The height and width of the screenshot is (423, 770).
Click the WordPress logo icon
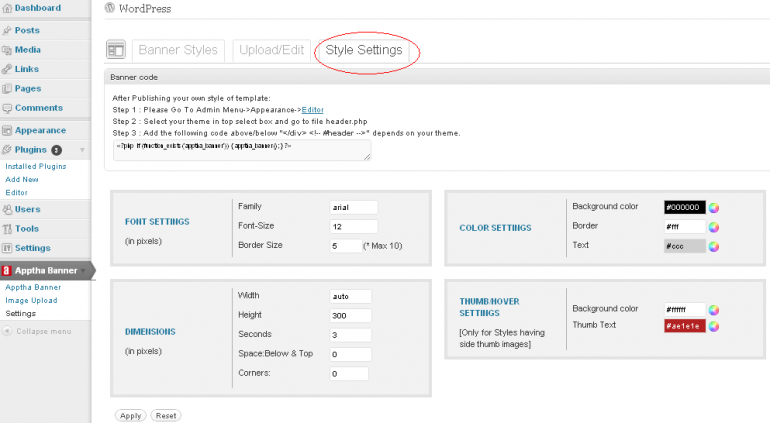click(110, 8)
